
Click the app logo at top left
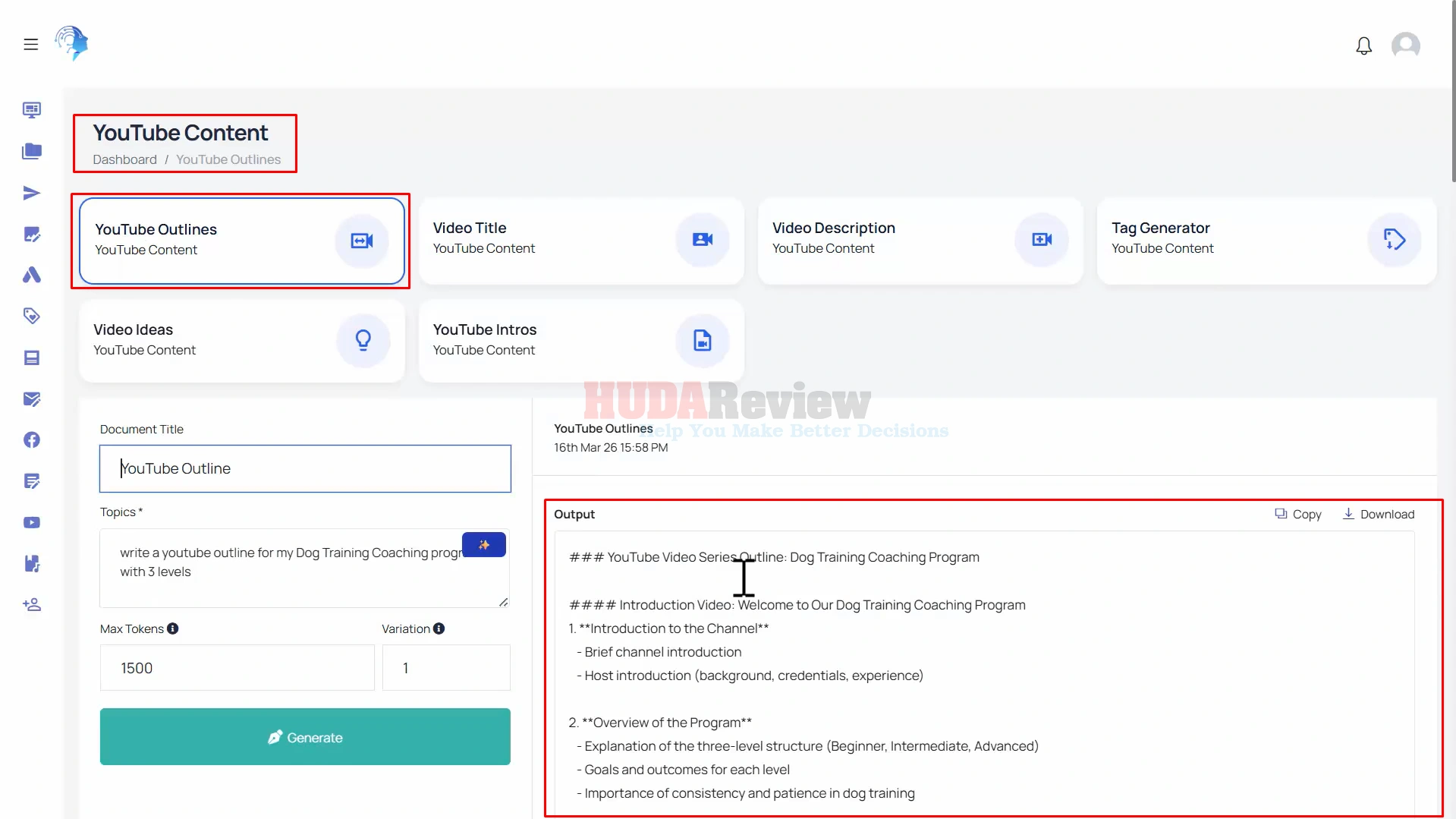tap(71, 43)
